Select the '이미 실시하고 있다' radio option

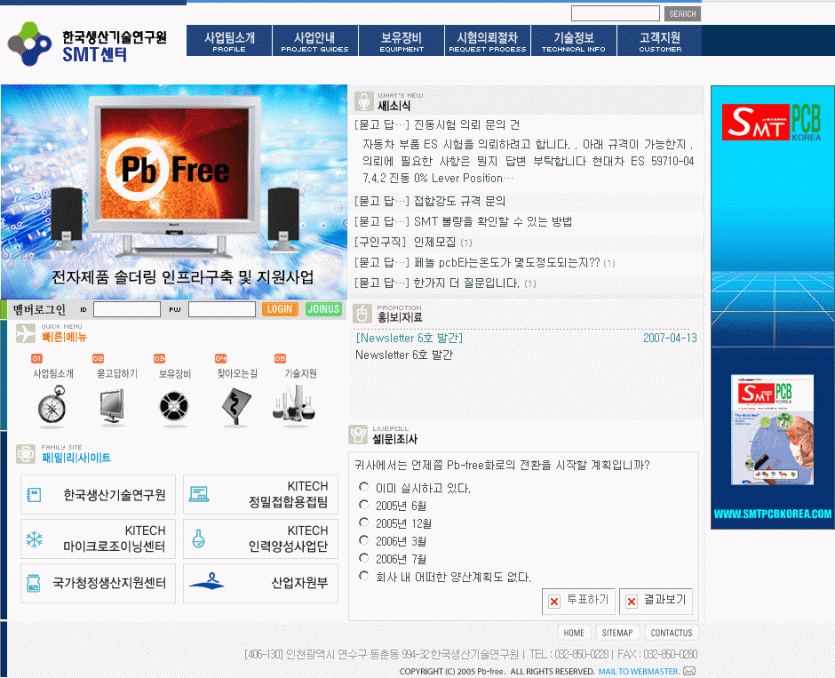[x=364, y=488]
